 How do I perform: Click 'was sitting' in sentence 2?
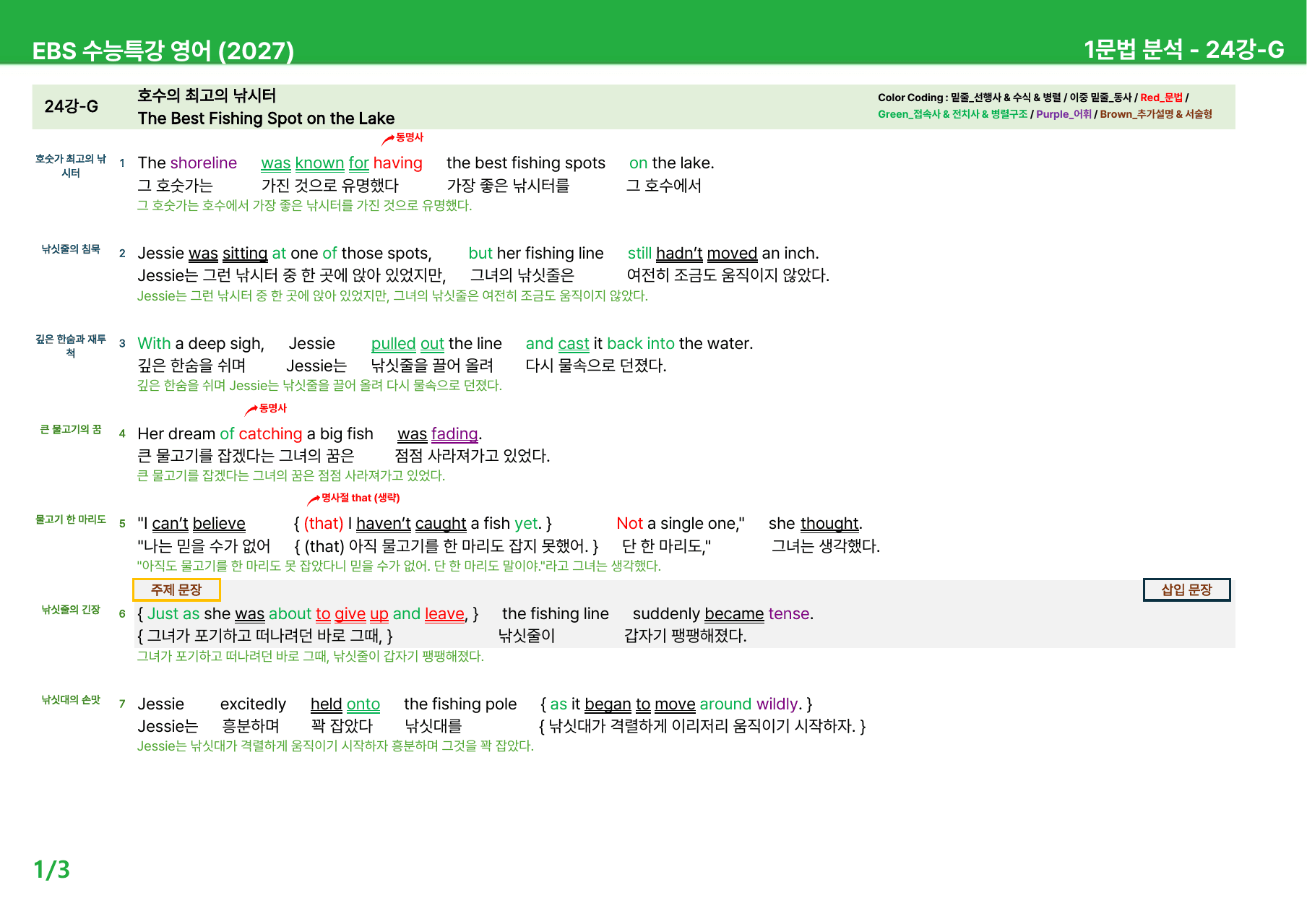click(x=228, y=254)
